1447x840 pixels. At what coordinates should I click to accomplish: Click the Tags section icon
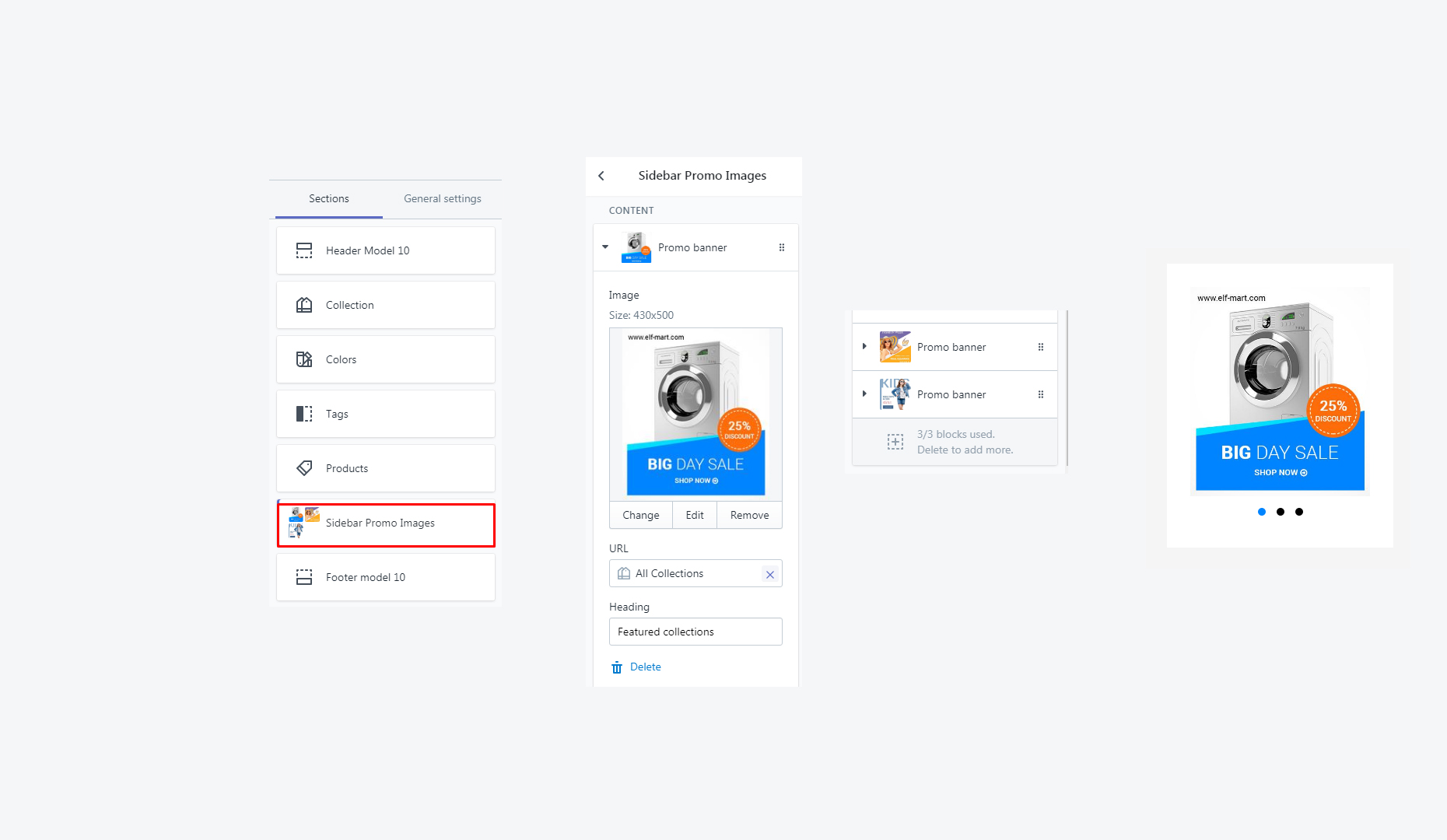click(304, 414)
